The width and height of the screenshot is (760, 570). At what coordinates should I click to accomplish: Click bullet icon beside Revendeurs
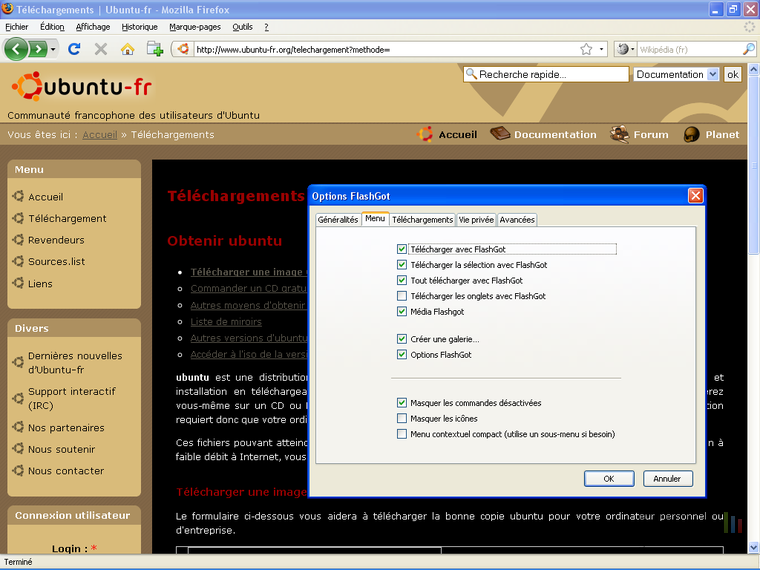tap(18, 239)
